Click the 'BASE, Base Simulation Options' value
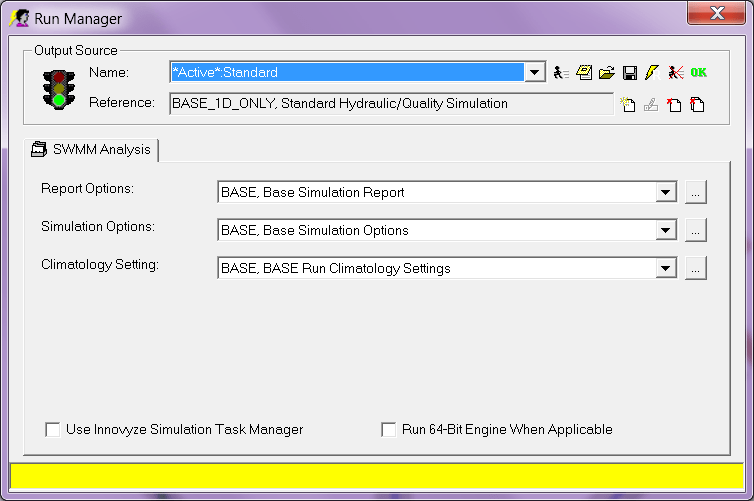Screen dimensions: 754x501 [314, 230]
